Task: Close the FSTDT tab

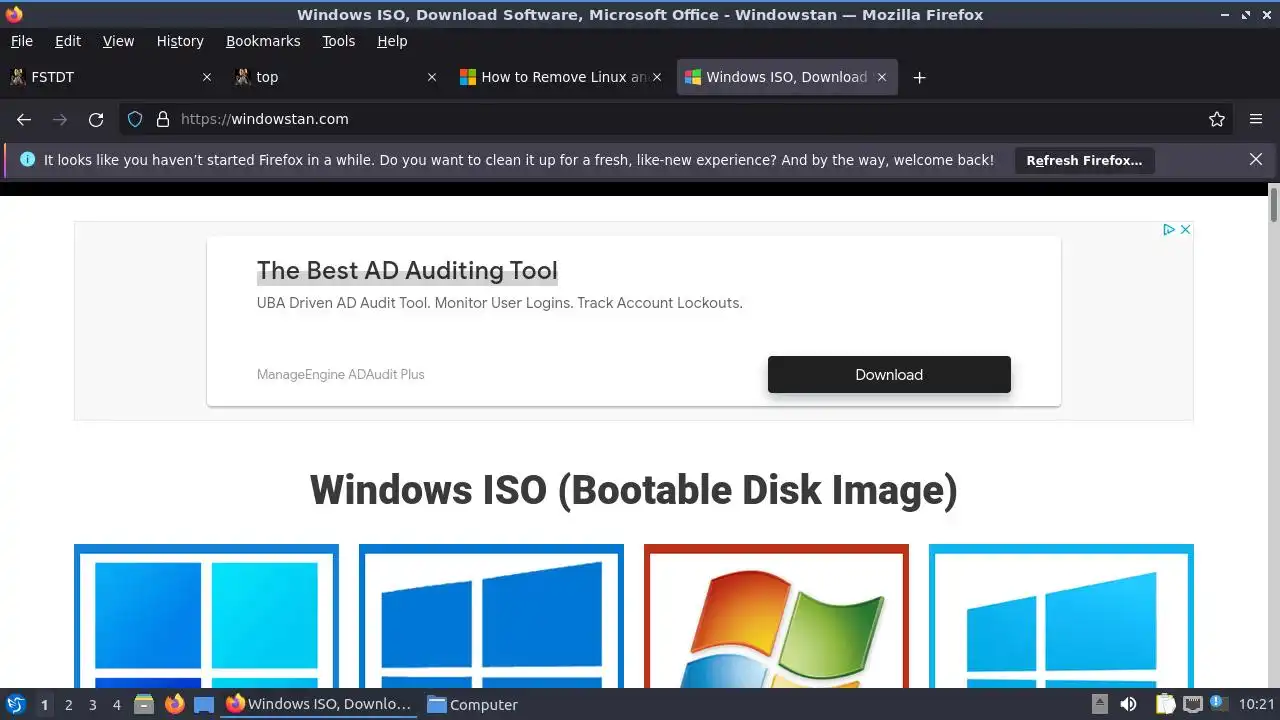Action: tap(207, 77)
